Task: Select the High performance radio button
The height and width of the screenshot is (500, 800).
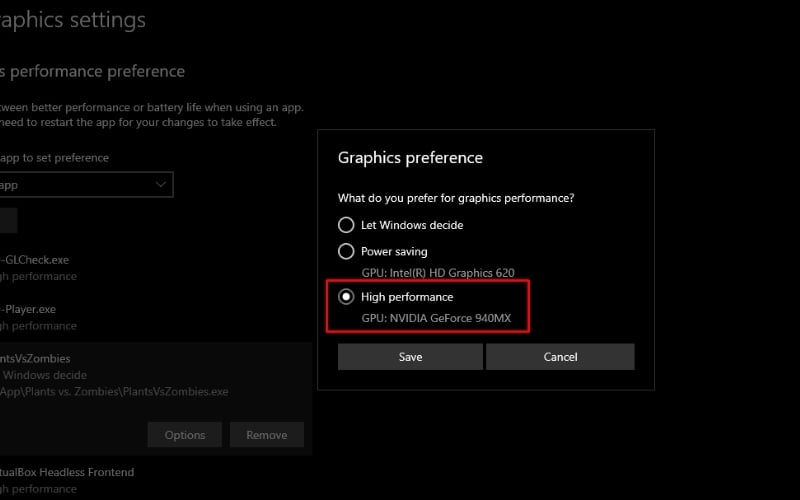Action: pyautogui.click(x=346, y=297)
